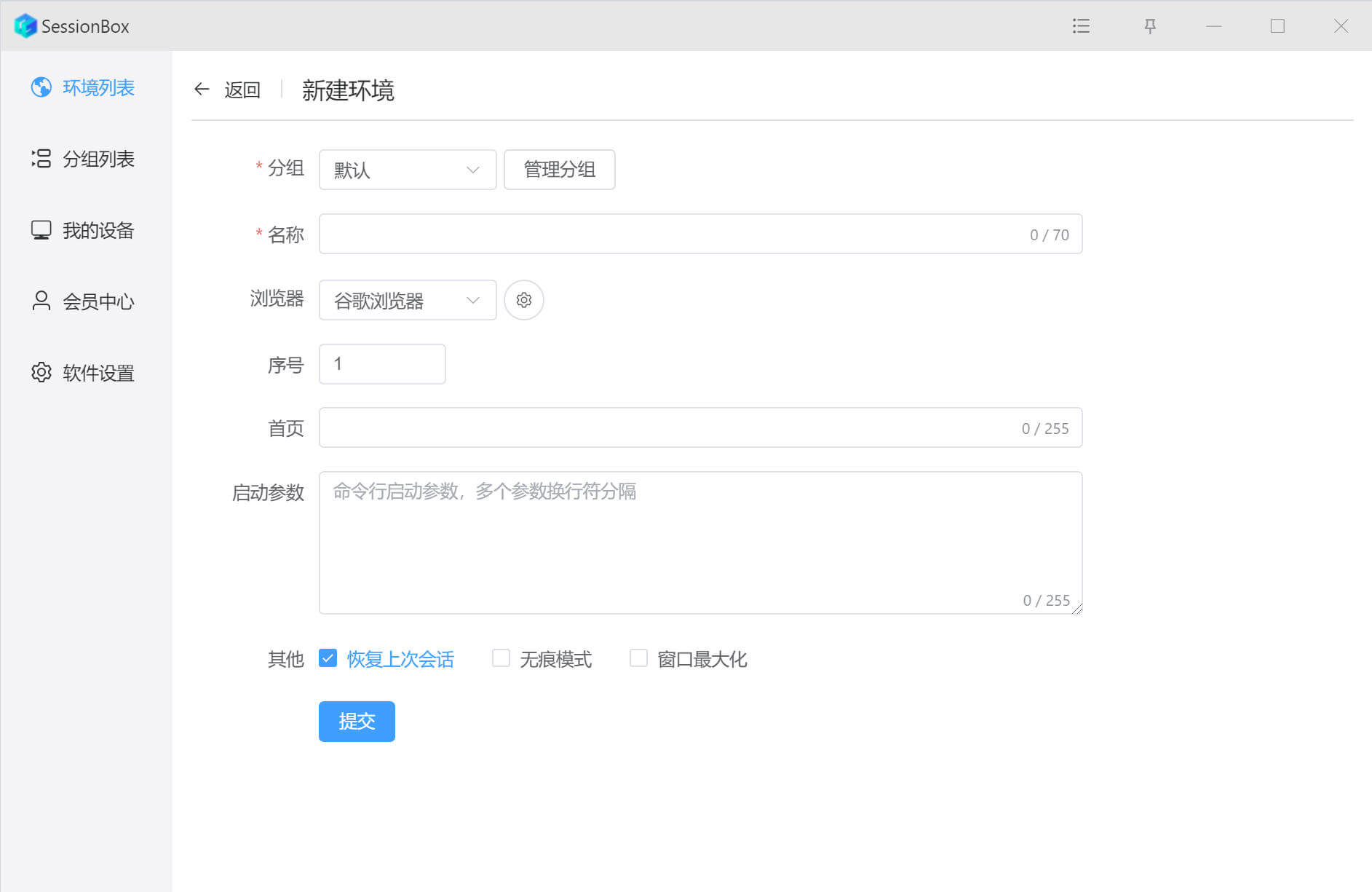1372x892 pixels.
Task: Uncheck the 恢复上次会话 checkbox
Action: pyautogui.click(x=328, y=658)
